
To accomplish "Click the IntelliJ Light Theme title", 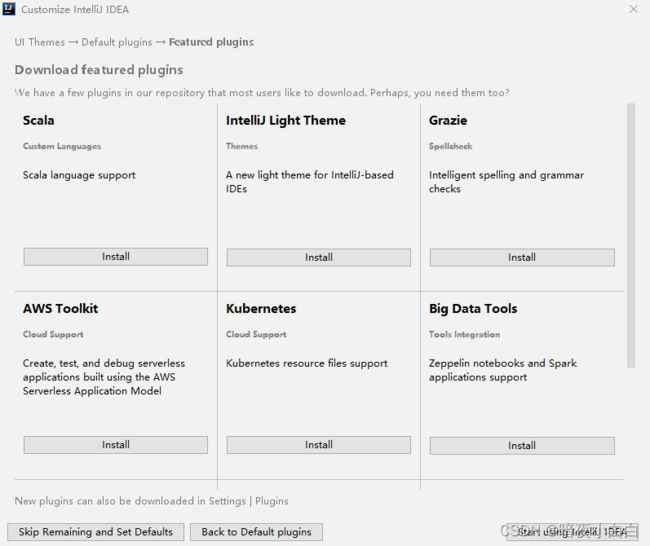I will point(286,120).
